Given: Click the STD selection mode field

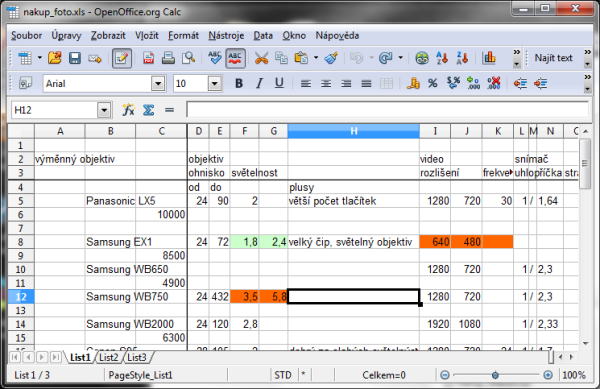Looking at the screenshot, I should tap(283, 375).
